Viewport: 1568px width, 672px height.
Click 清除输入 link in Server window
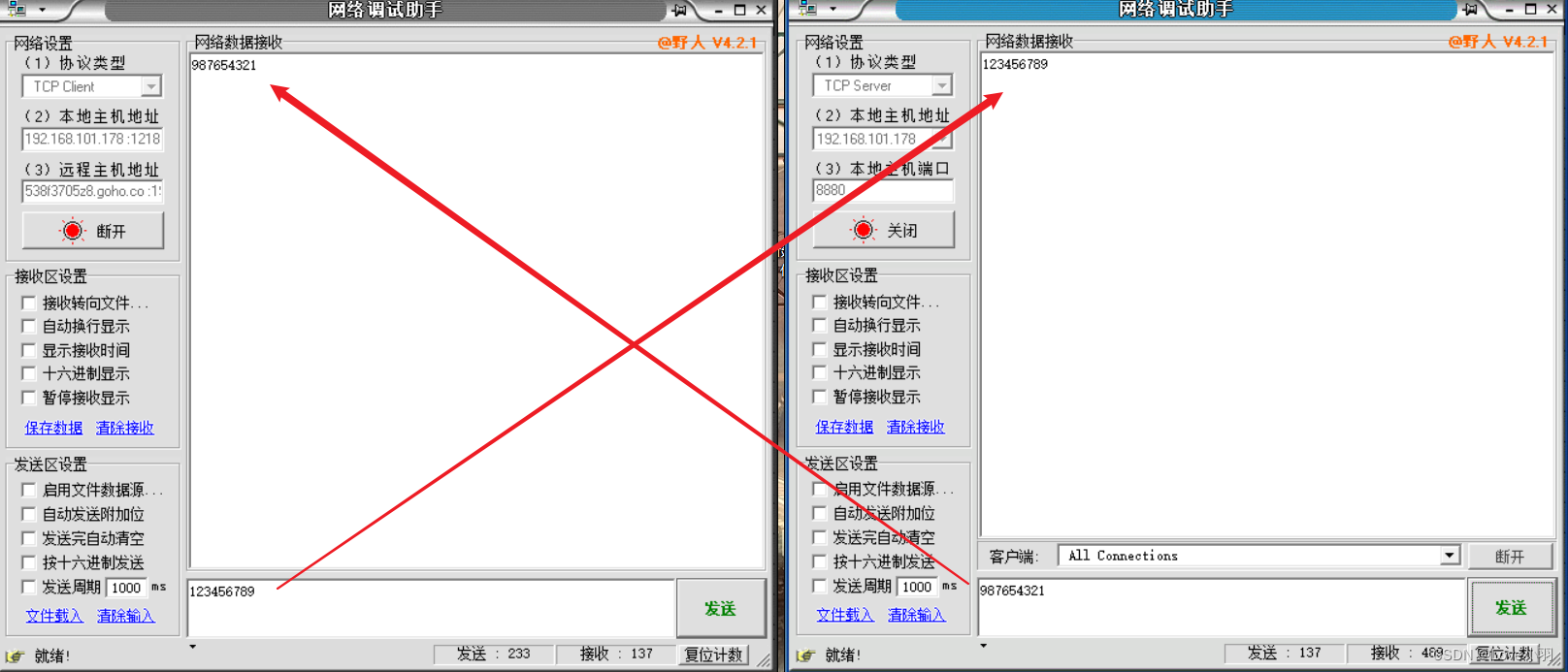pos(917,615)
